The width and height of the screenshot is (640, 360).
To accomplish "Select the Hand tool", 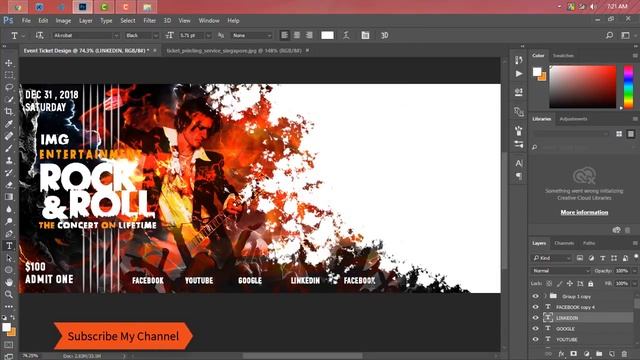I will tap(9, 282).
